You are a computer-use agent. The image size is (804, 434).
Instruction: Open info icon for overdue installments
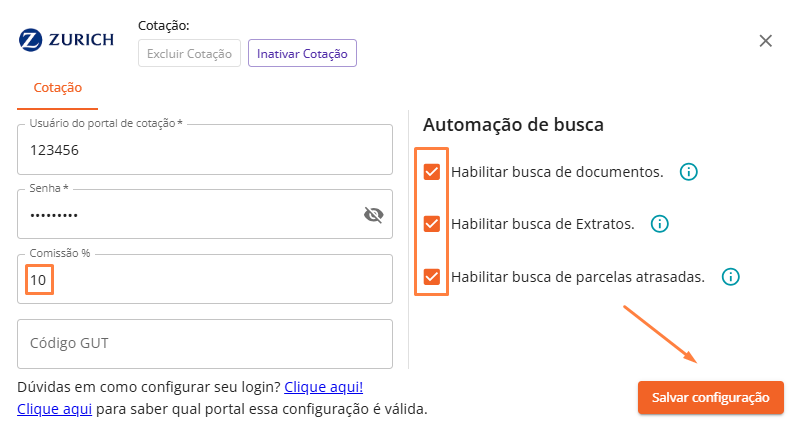tap(730, 277)
